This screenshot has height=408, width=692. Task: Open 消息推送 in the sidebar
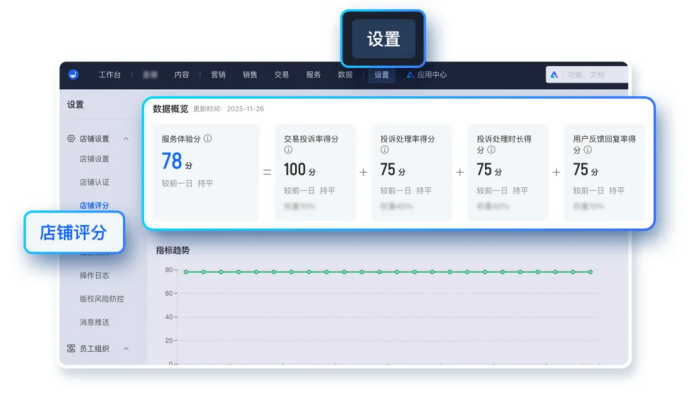(x=94, y=322)
